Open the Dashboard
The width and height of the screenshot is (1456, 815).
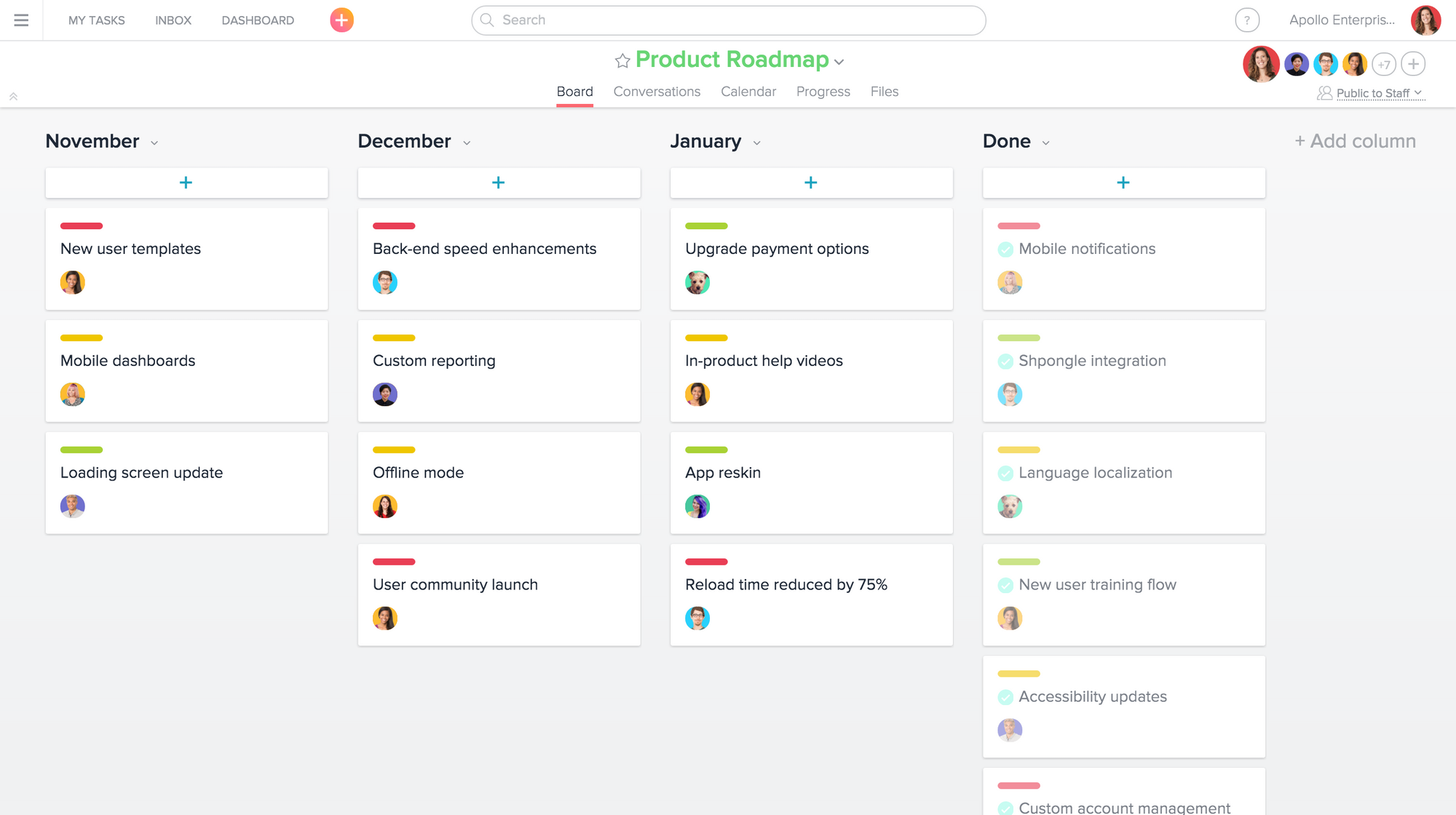258,20
